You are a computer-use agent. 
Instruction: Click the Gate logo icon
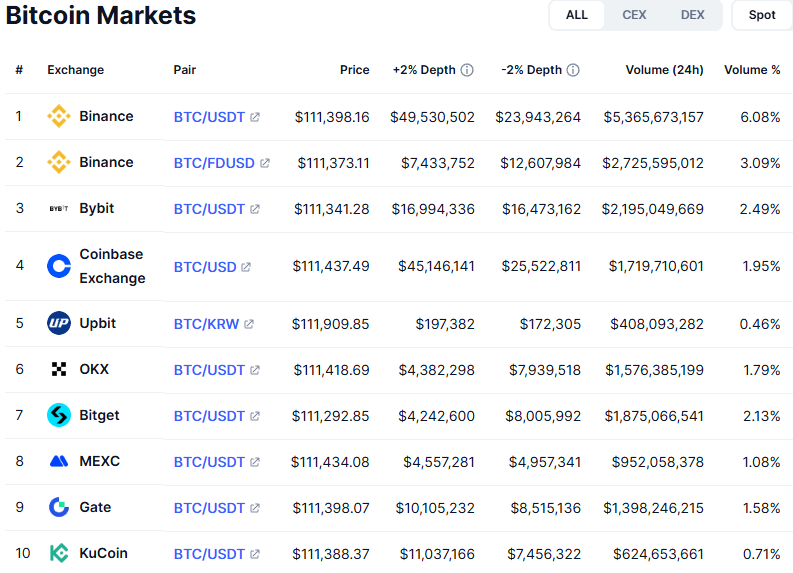(x=59, y=507)
